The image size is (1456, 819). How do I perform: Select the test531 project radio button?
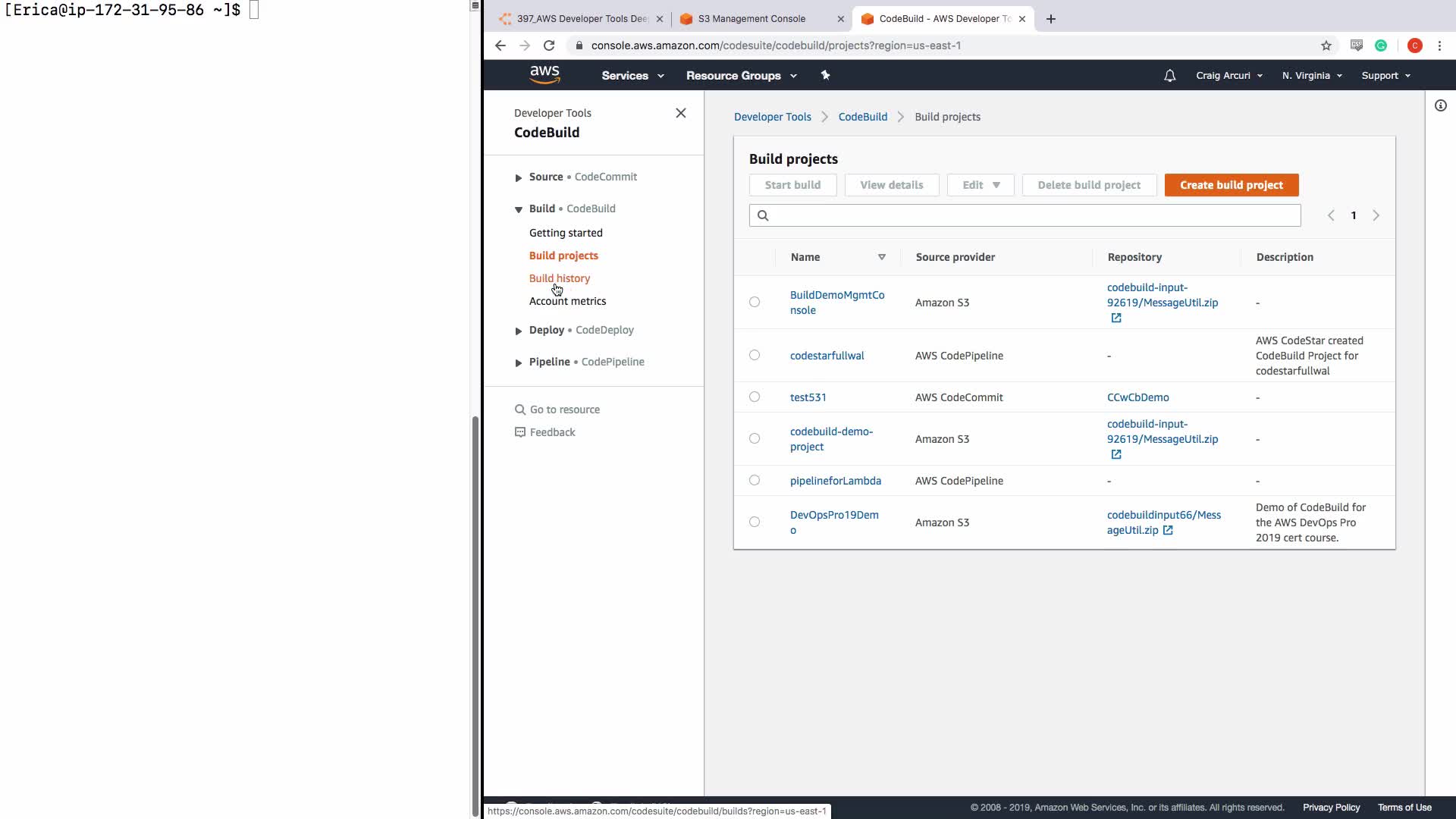(754, 397)
